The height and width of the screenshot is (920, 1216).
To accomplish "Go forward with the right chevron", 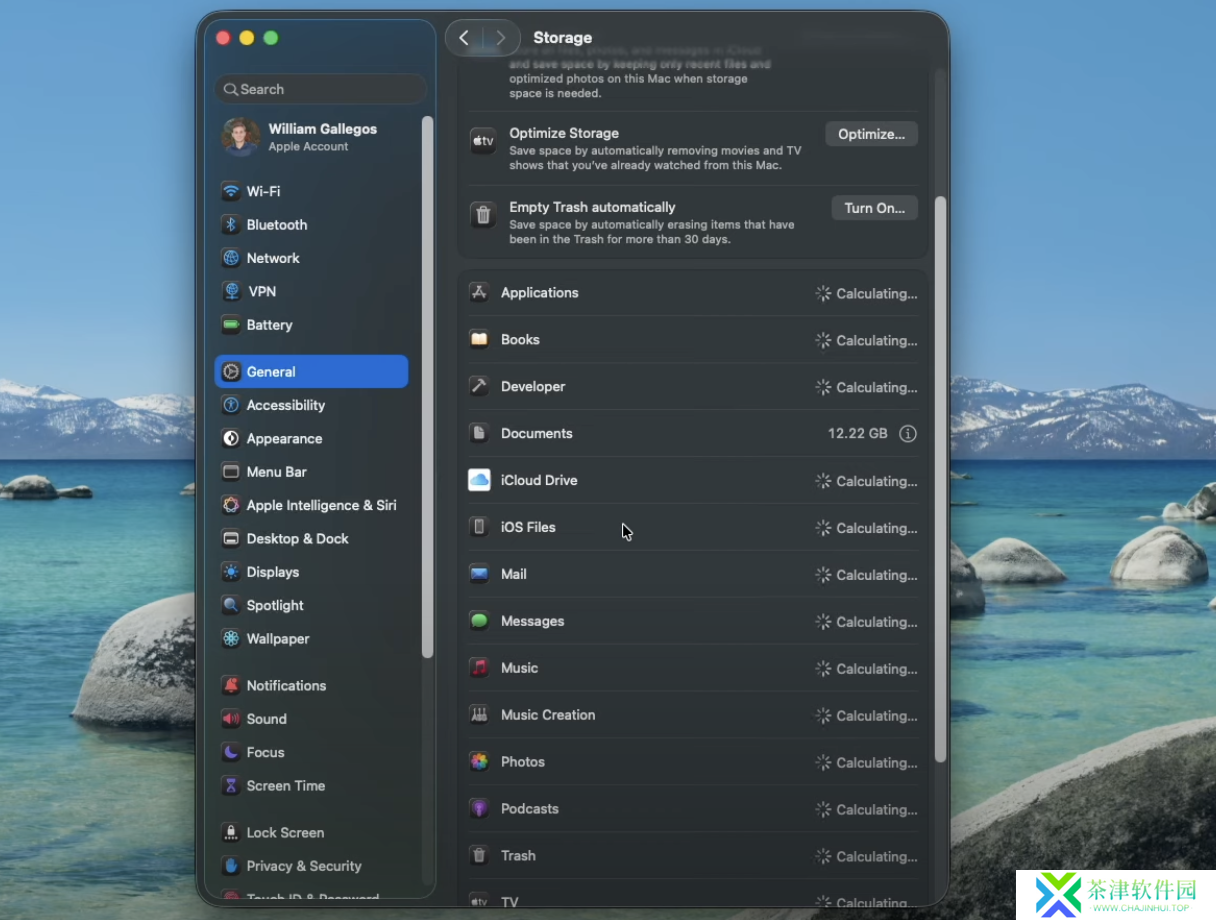I will (x=501, y=38).
